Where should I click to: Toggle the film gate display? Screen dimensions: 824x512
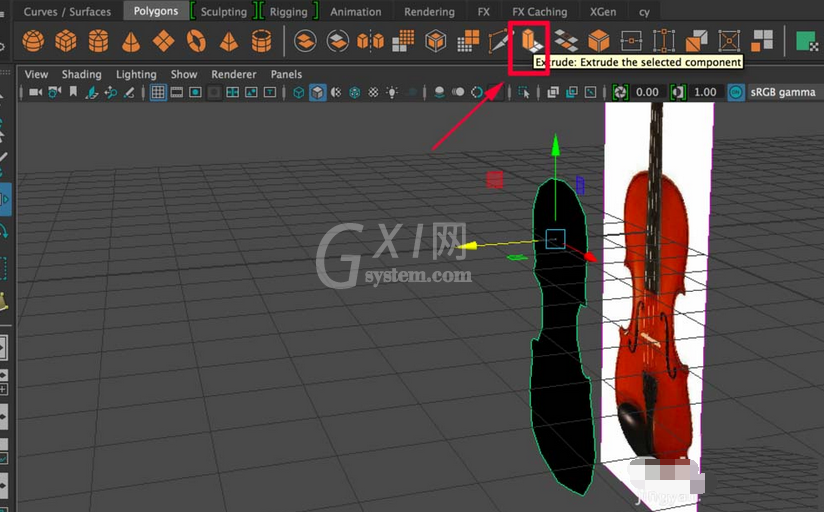pyautogui.click(x=177, y=93)
